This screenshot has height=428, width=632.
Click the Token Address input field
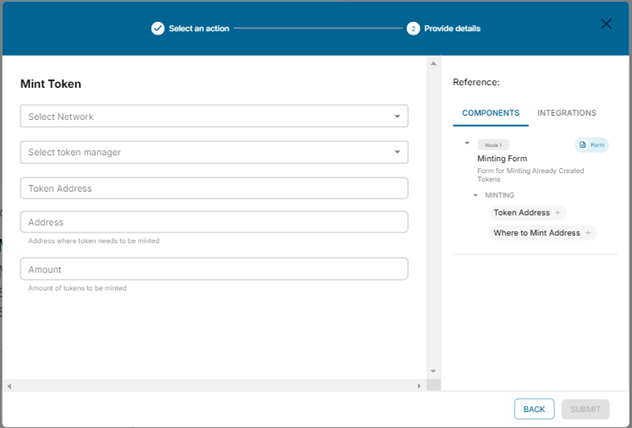coord(214,188)
